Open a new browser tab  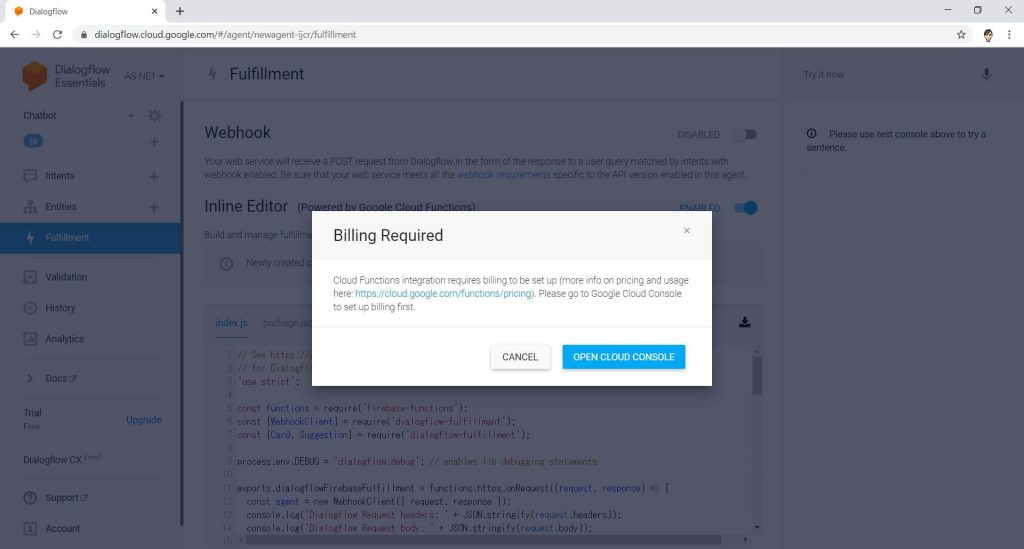pos(180,11)
